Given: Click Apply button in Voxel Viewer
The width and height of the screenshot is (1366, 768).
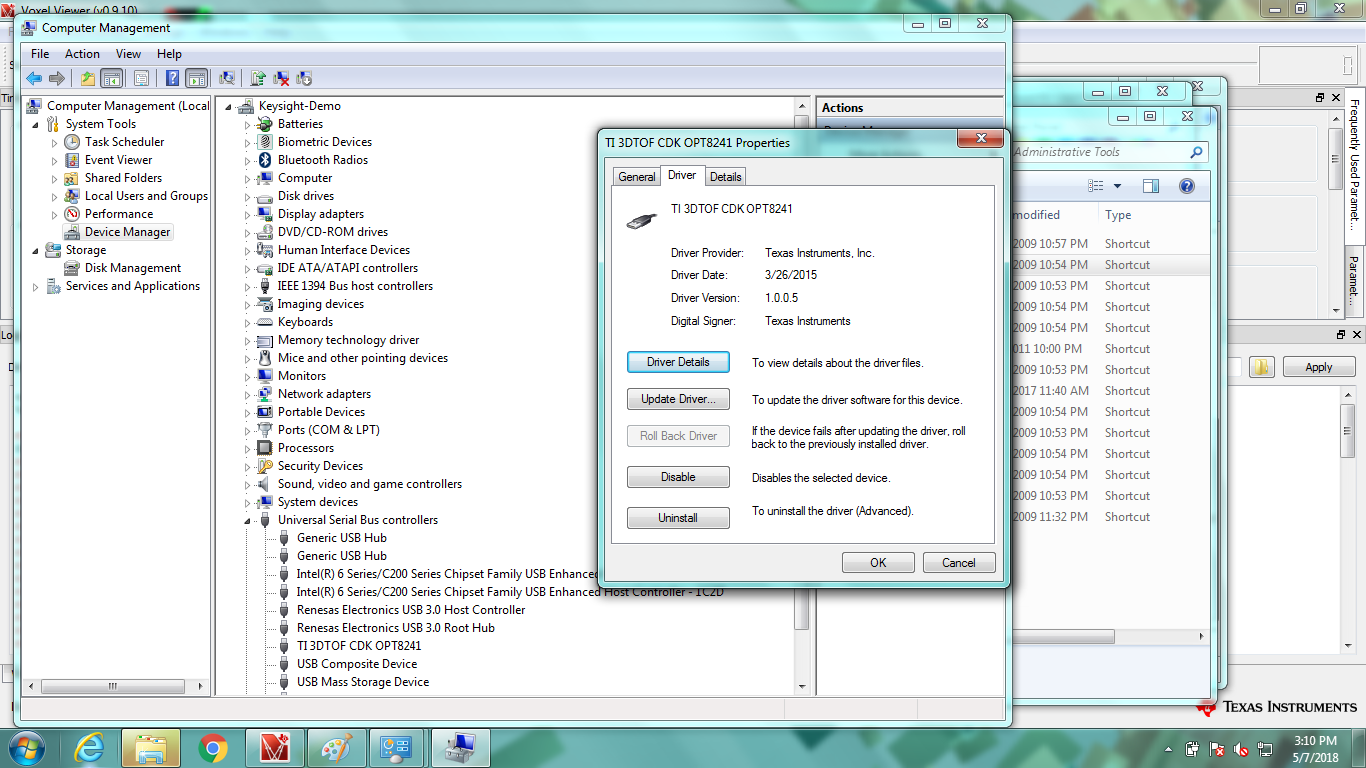Looking at the screenshot, I should (1319, 367).
